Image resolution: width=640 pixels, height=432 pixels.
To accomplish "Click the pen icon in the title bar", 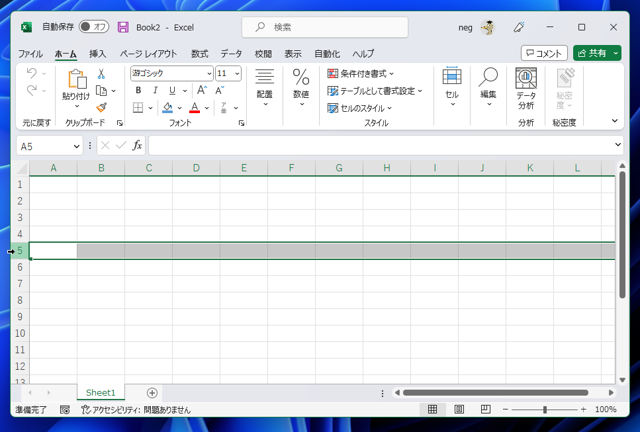I will click(519, 27).
